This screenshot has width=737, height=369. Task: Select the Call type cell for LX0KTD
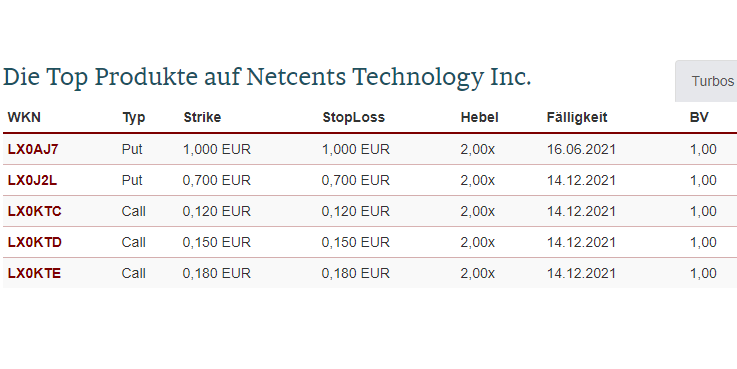point(133,243)
